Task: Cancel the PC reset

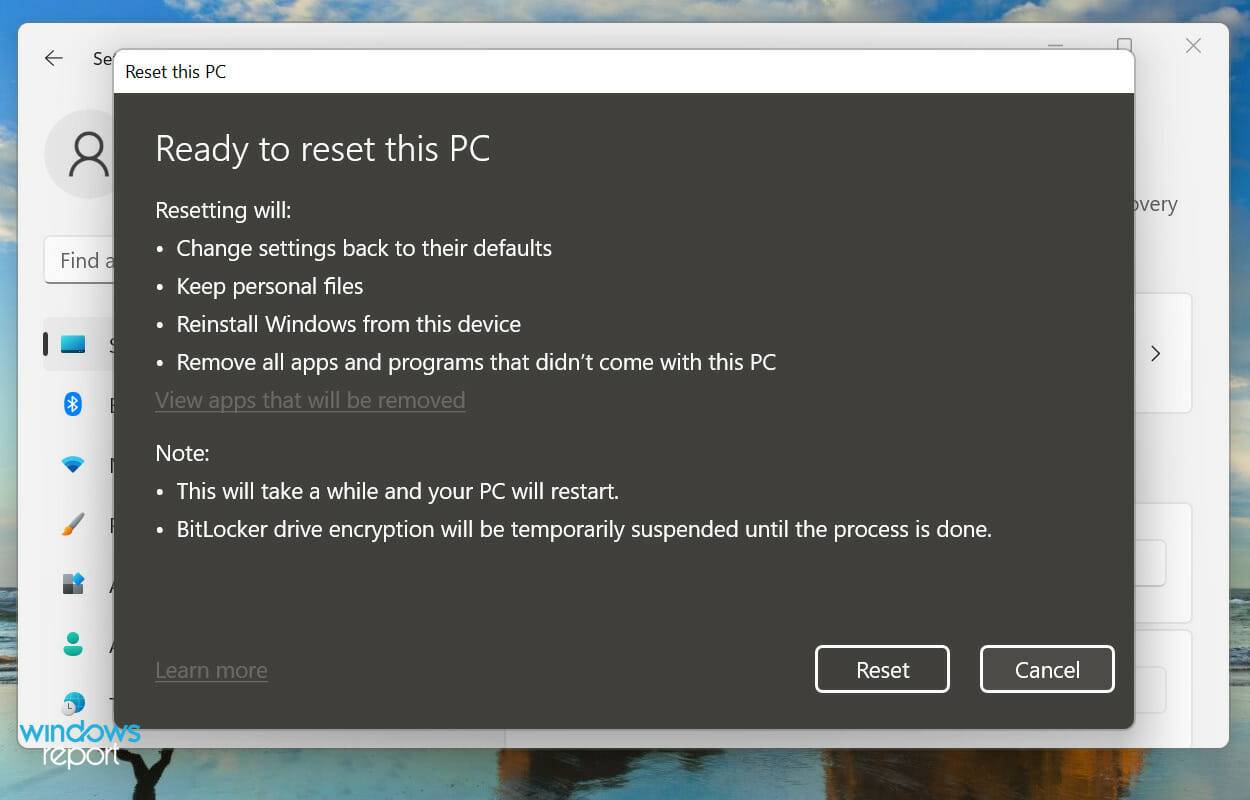Action: coord(1047,669)
